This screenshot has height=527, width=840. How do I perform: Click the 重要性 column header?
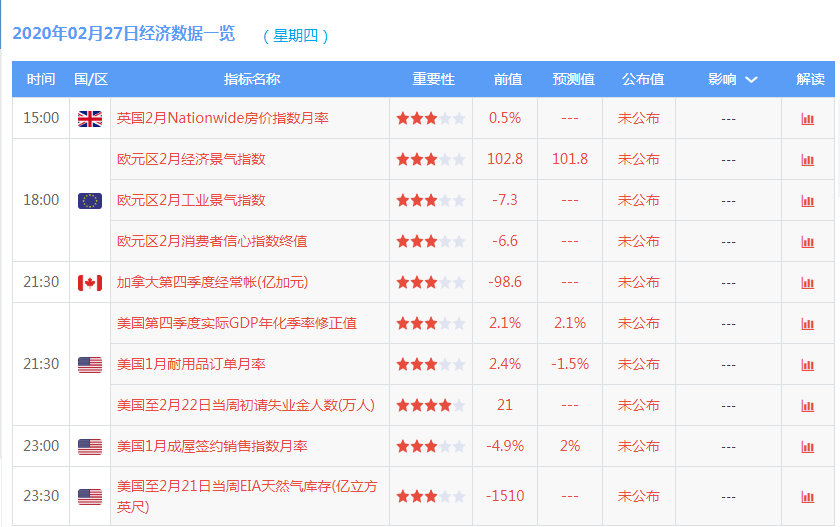[433, 80]
